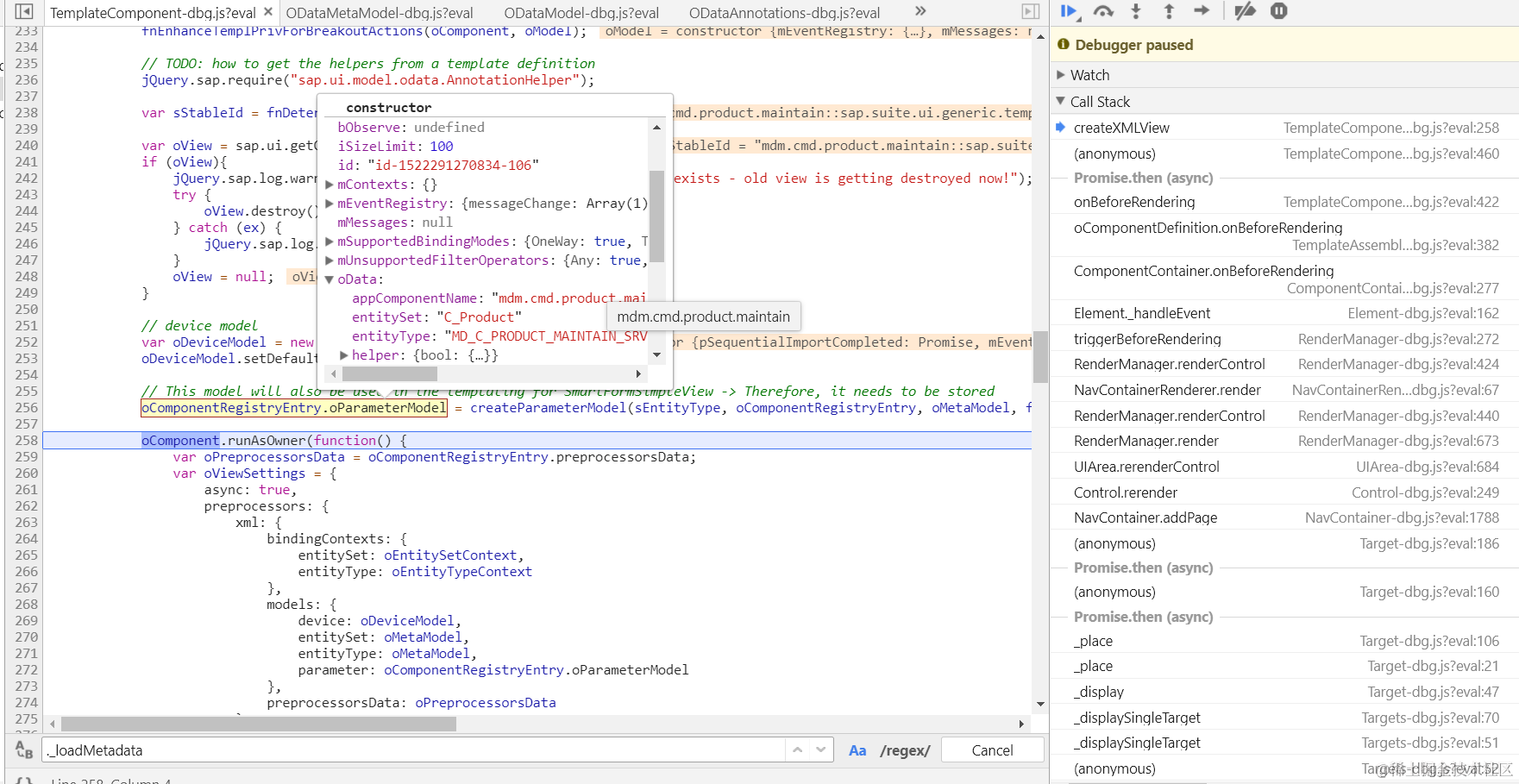Toggle the file navigator sidebar
Viewport: 1519px width, 784px height.
[24, 12]
